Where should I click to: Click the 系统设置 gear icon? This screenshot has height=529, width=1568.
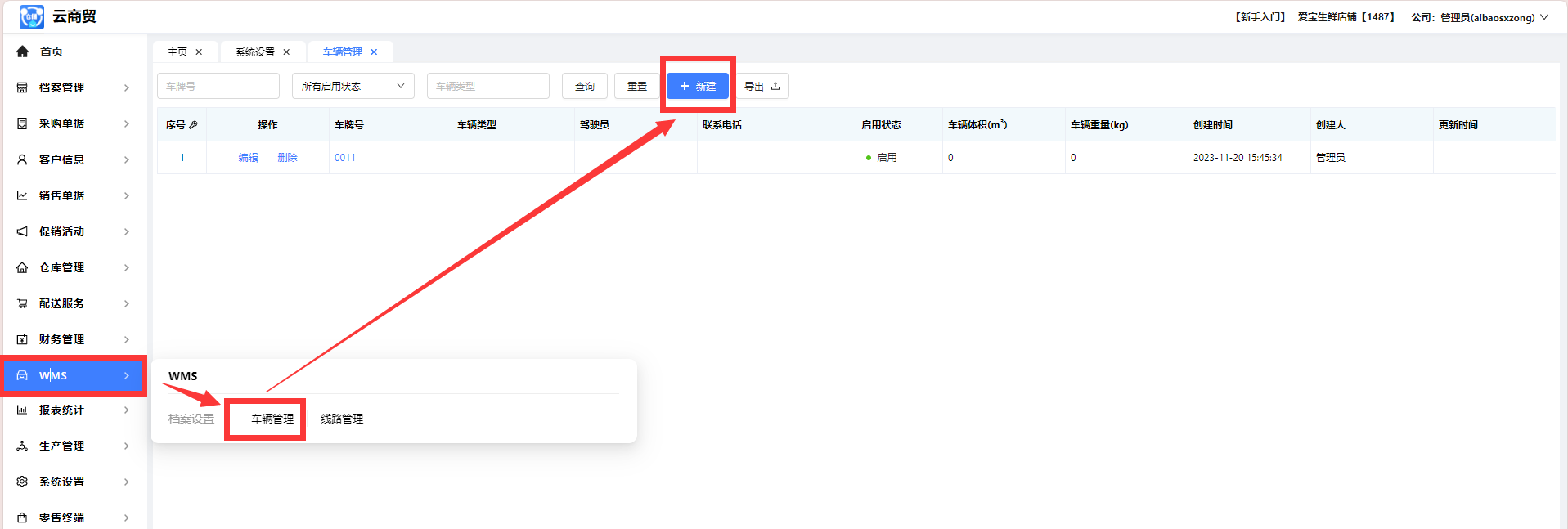tap(22, 482)
